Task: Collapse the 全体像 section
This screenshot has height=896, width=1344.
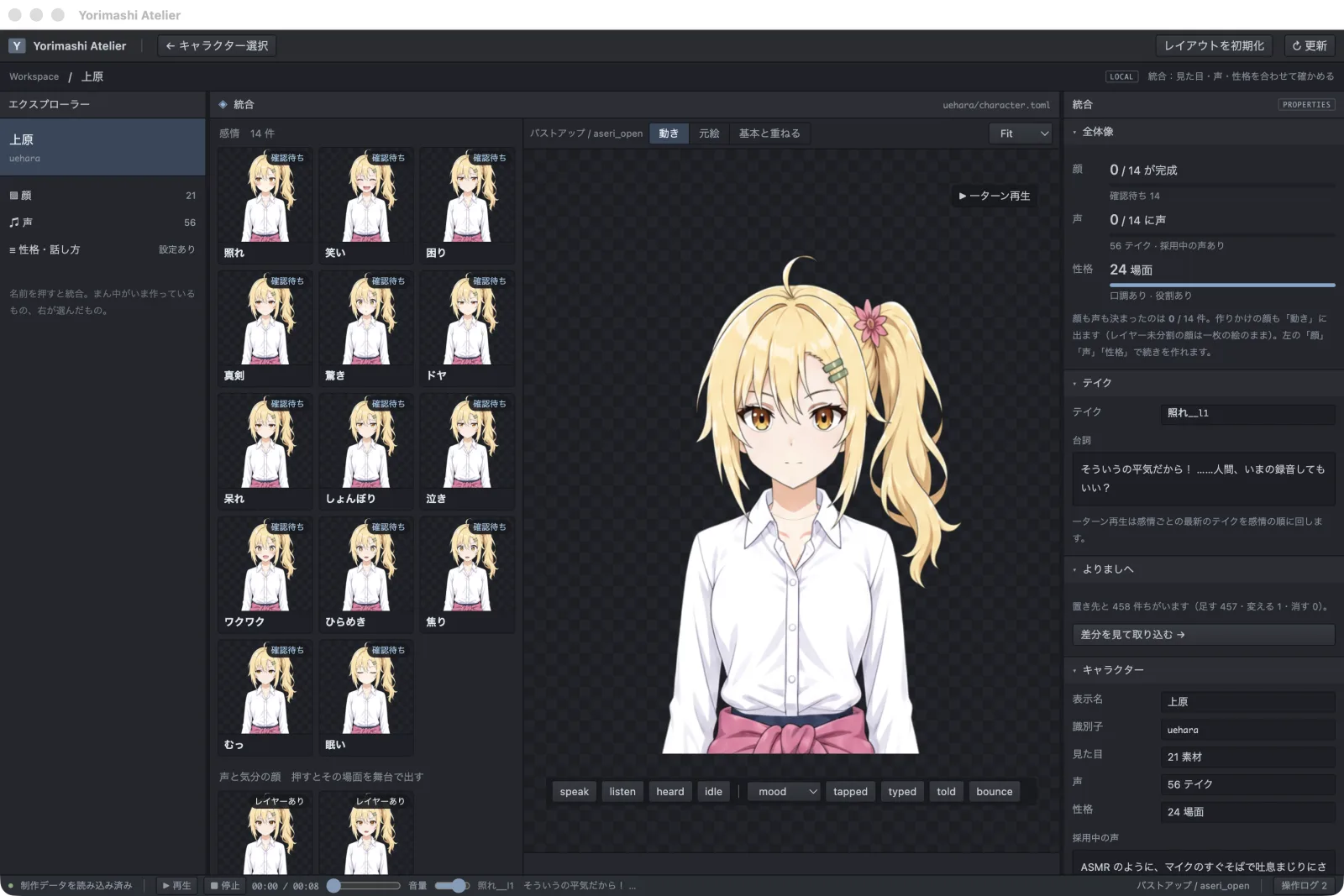Action: tap(1202, 132)
